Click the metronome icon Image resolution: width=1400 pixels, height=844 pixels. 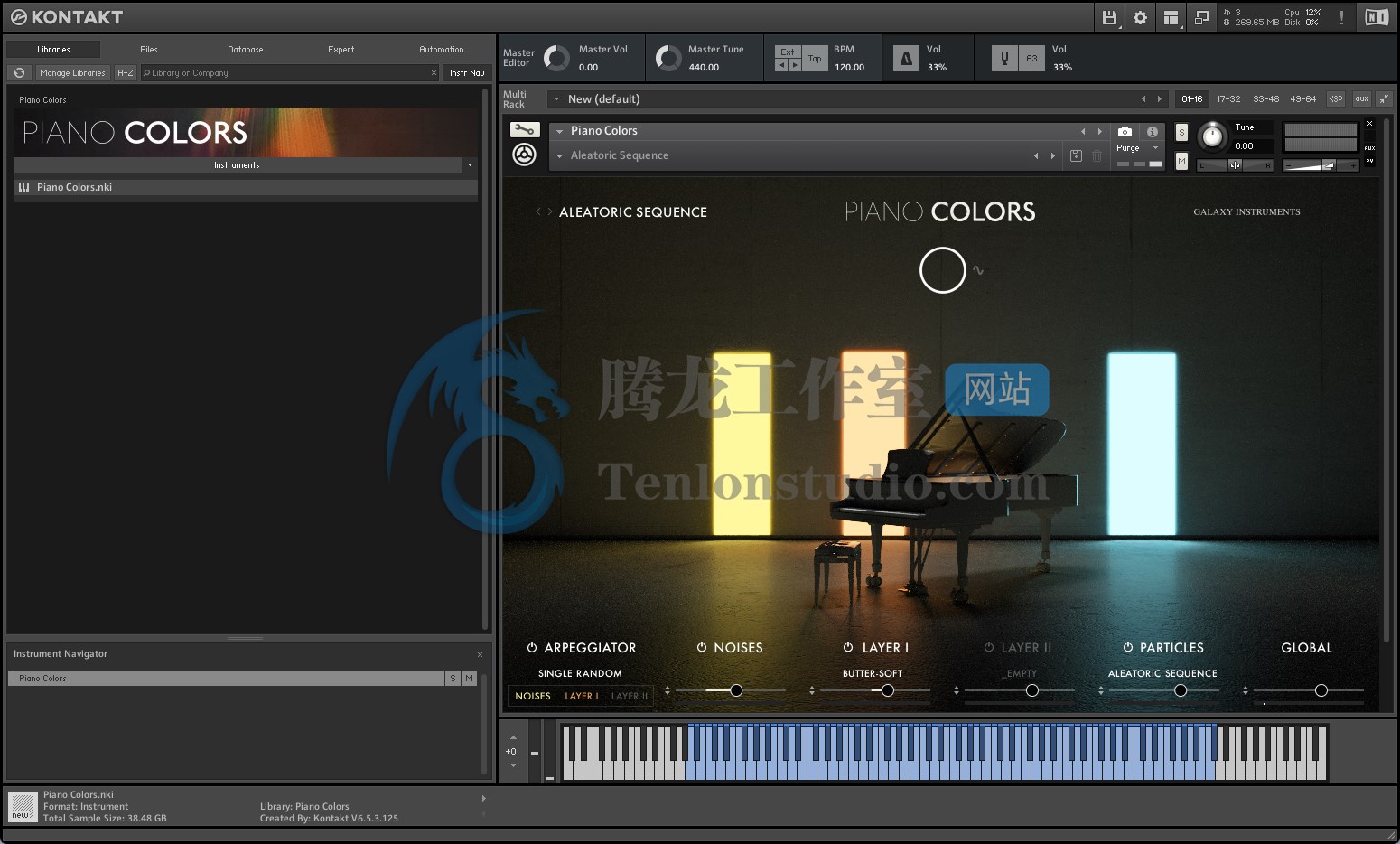click(x=906, y=59)
